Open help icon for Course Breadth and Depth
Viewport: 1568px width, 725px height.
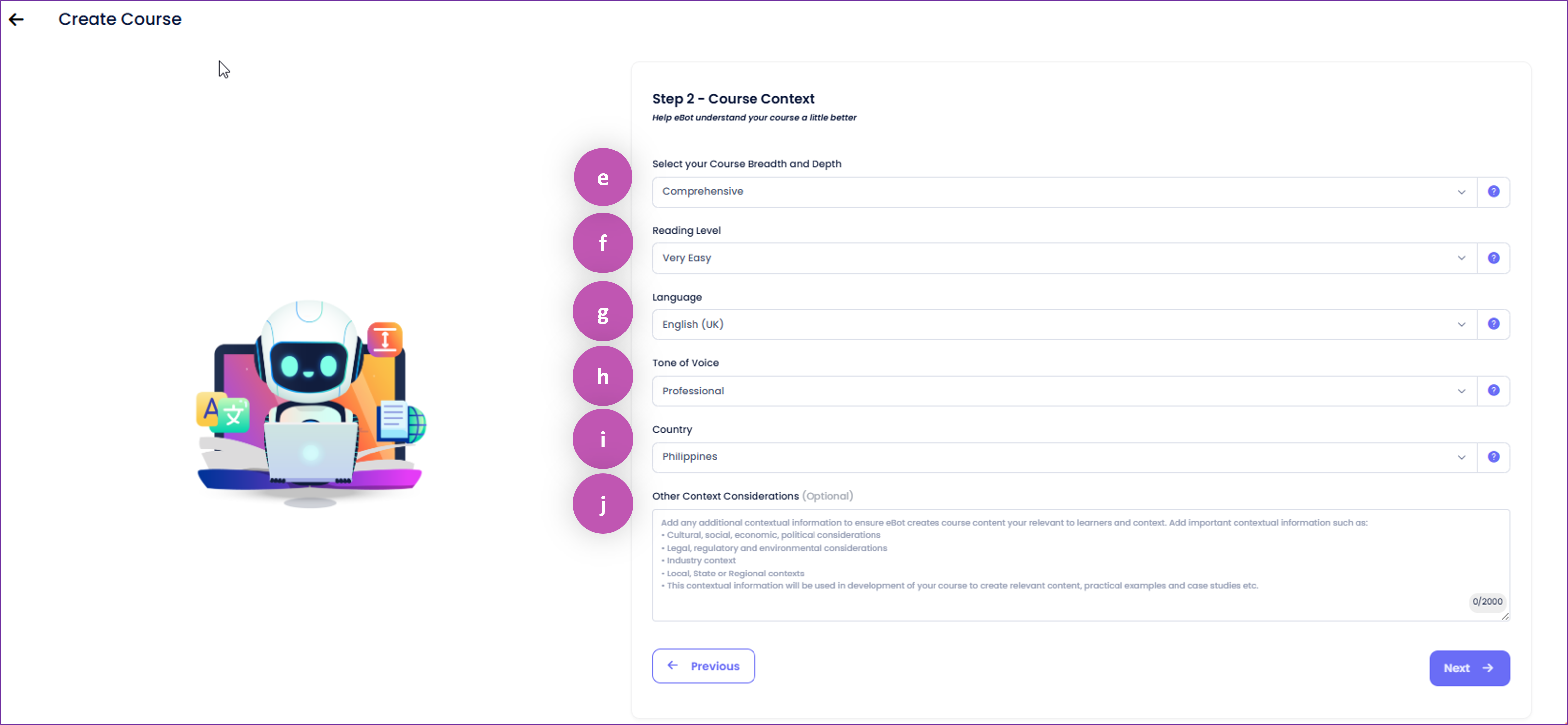point(1493,192)
